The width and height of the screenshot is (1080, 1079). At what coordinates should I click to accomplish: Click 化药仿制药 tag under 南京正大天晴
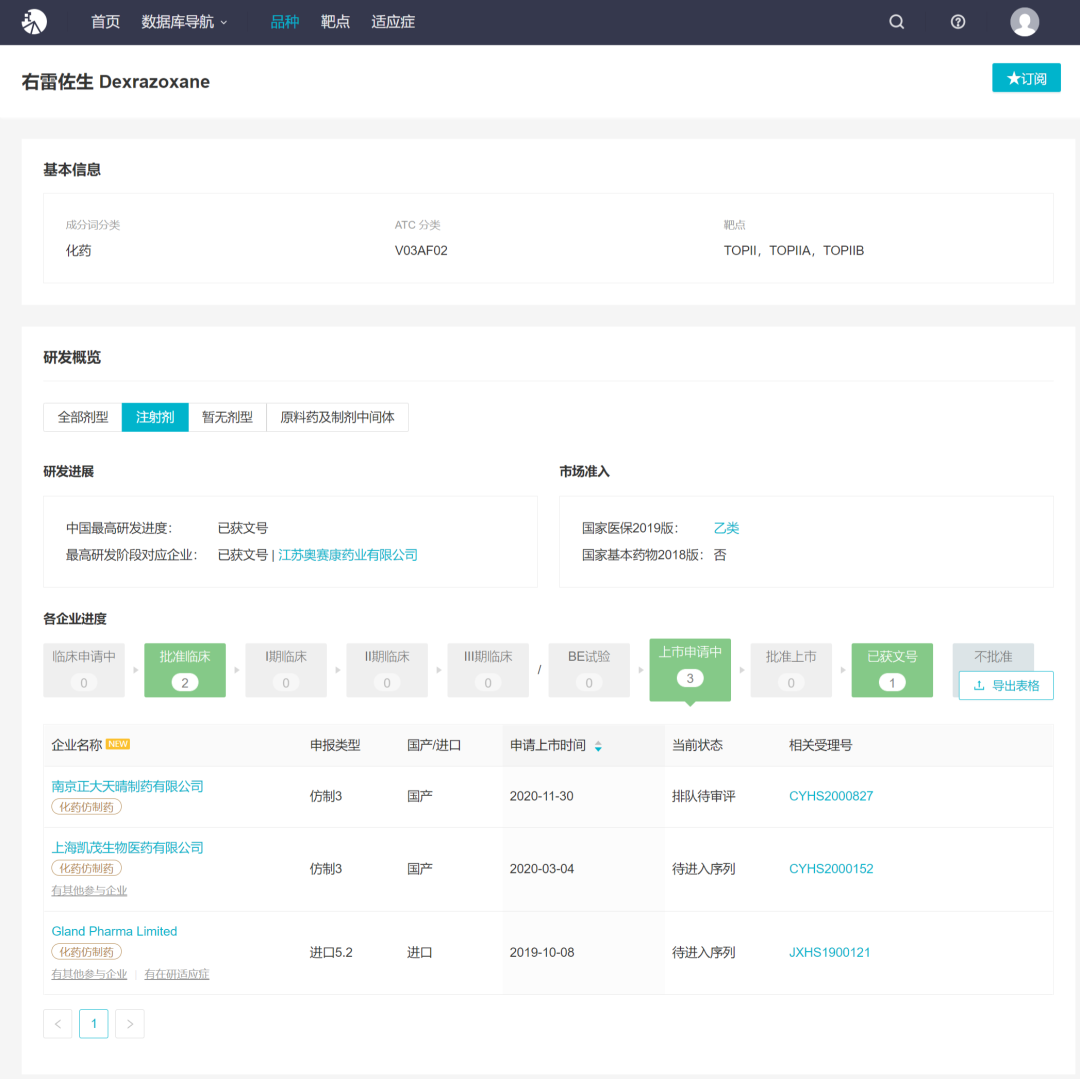click(x=87, y=807)
